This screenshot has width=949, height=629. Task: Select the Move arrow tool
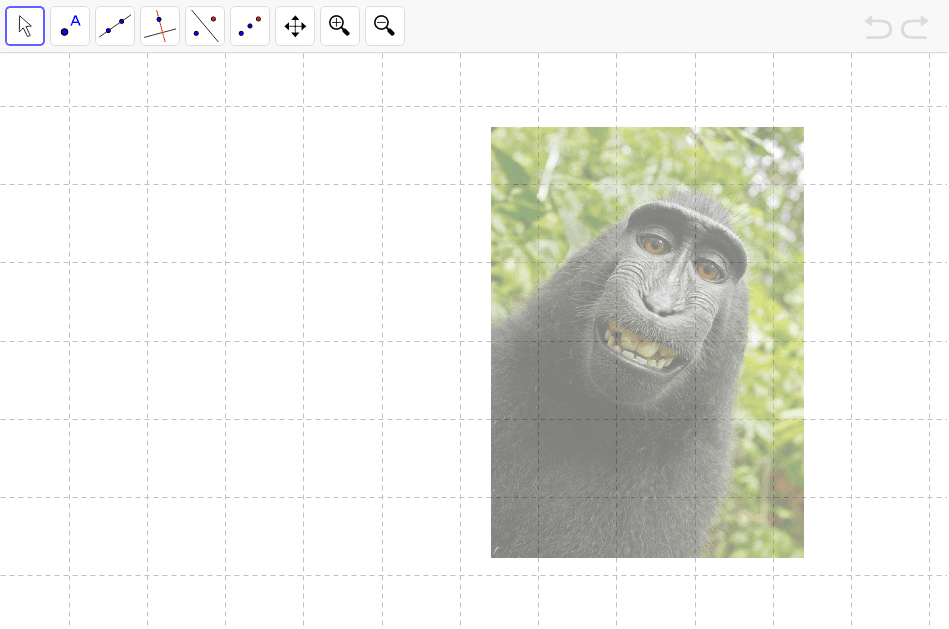point(25,26)
